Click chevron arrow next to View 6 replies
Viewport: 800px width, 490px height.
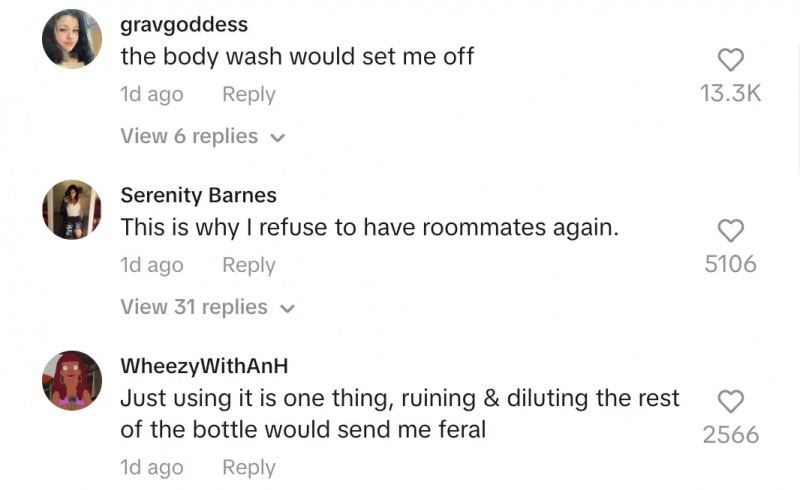[x=277, y=138]
